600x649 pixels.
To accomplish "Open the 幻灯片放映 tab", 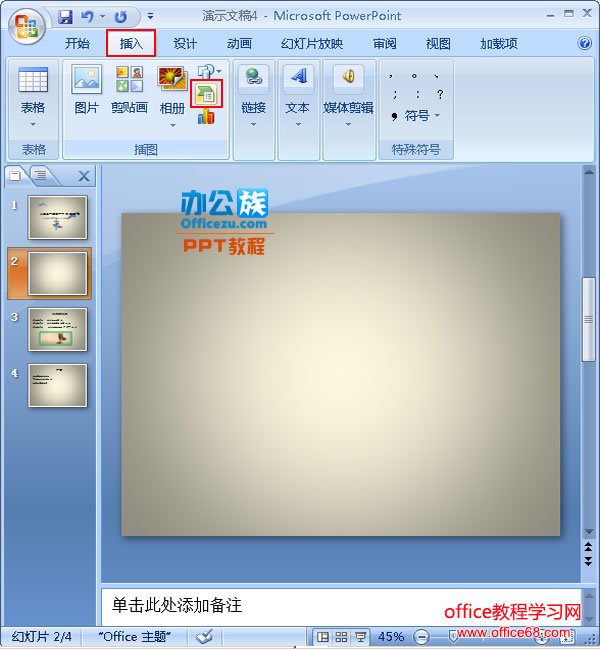I will click(x=312, y=43).
